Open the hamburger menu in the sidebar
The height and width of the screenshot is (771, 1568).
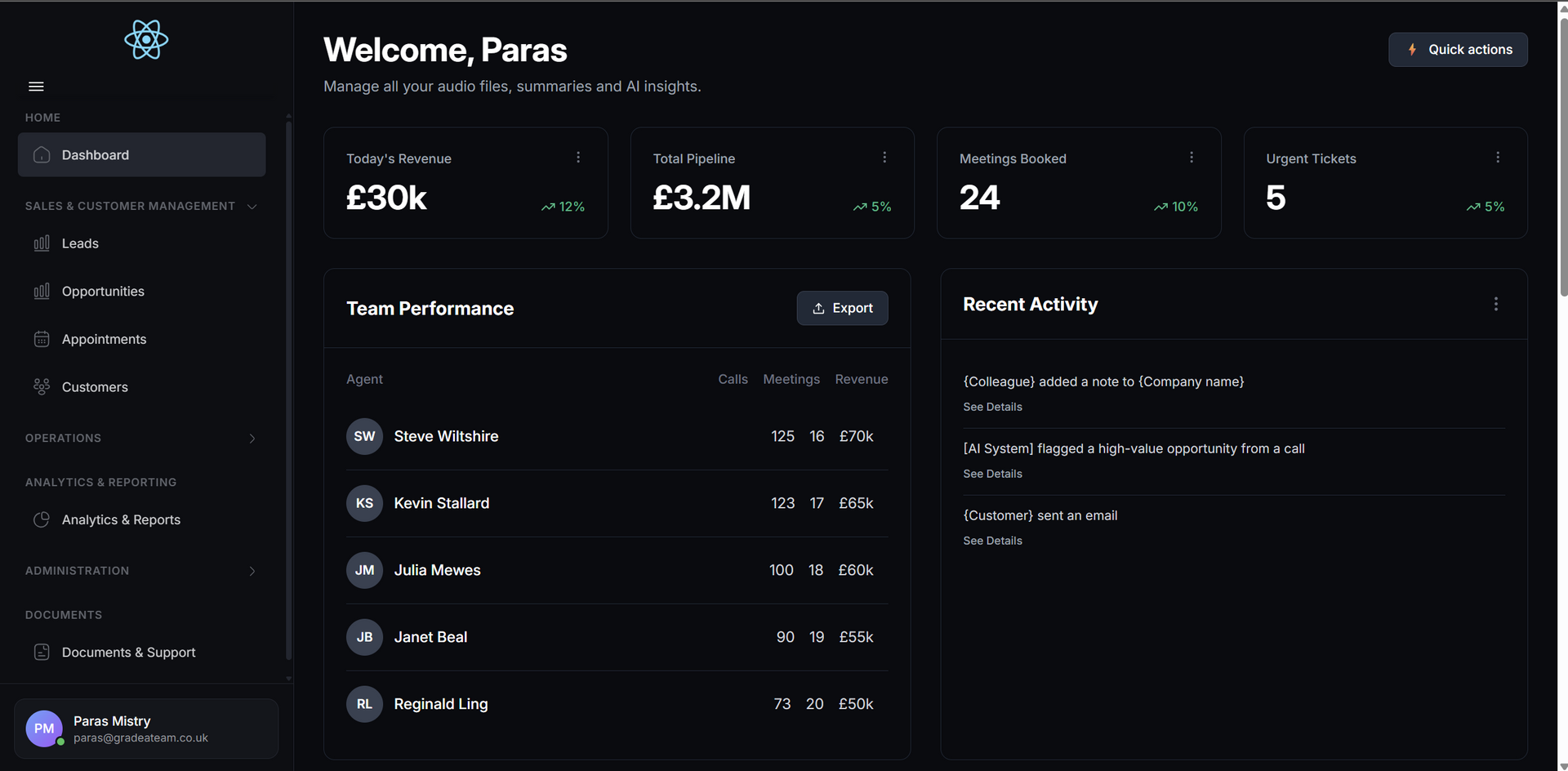click(x=36, y=86)
